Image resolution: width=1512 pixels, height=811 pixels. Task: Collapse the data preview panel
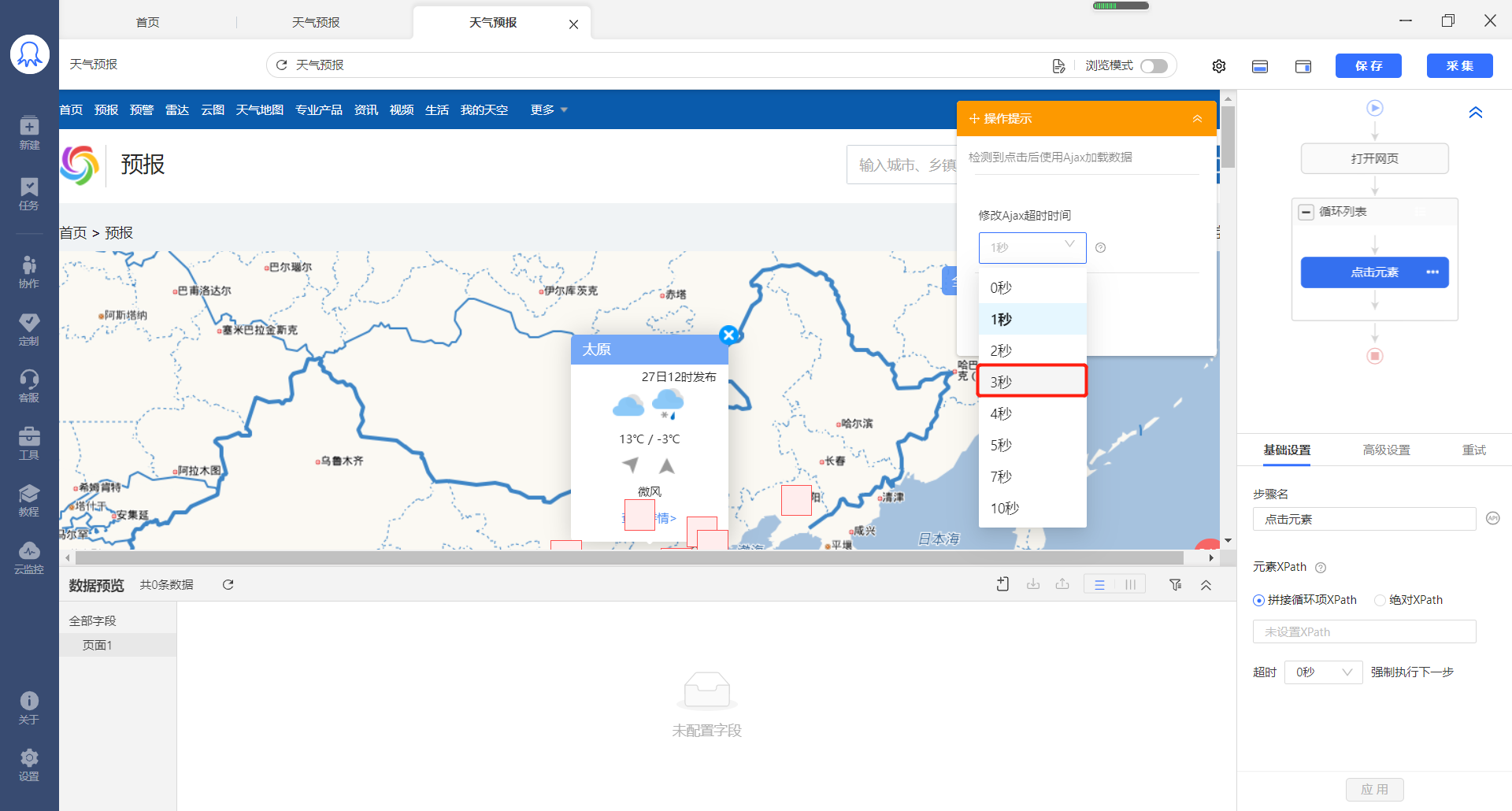pos(1206,585)
